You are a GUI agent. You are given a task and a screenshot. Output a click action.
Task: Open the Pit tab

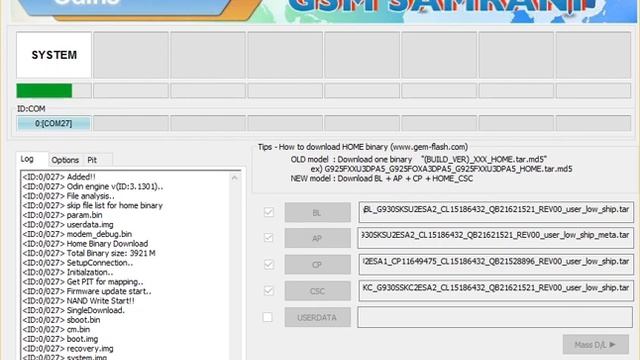92,160
